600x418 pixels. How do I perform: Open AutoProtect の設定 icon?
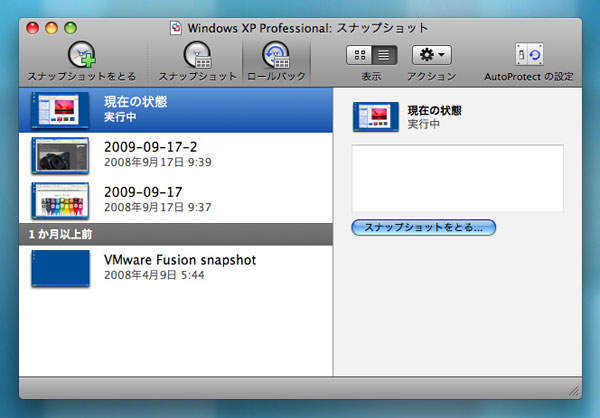pos(529,54)
